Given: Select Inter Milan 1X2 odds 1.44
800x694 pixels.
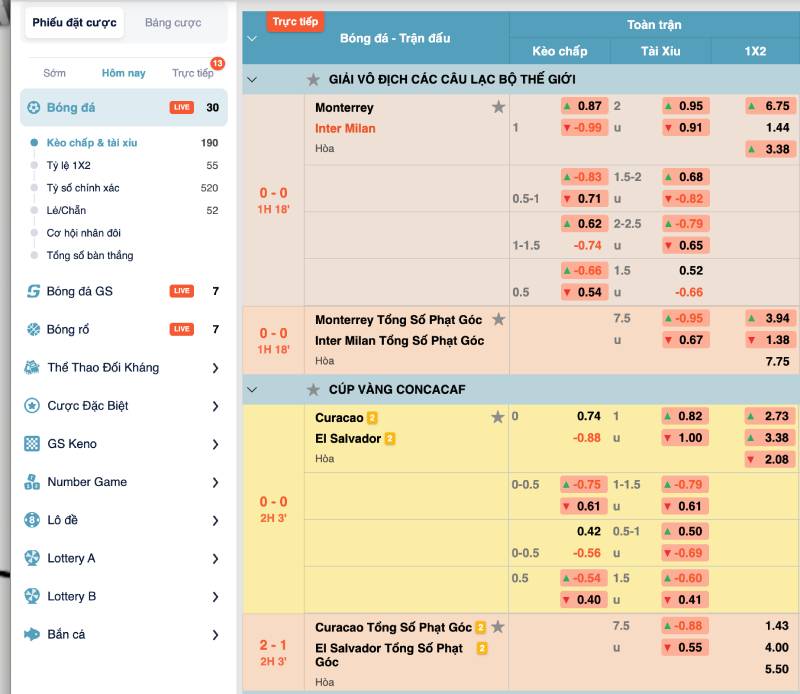Looking at the screenshot, I should point(777,128).
